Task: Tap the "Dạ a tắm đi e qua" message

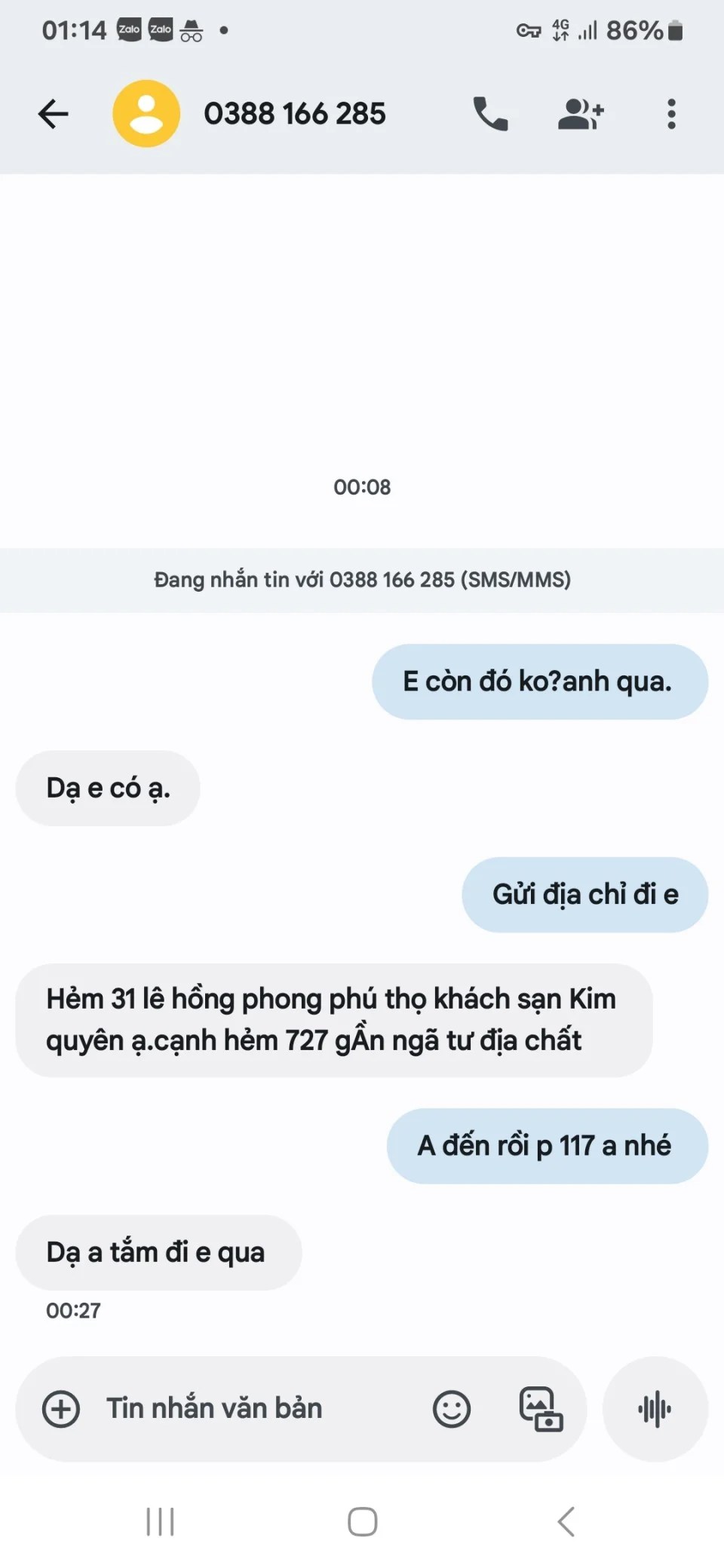Action: click(158, 1252)
